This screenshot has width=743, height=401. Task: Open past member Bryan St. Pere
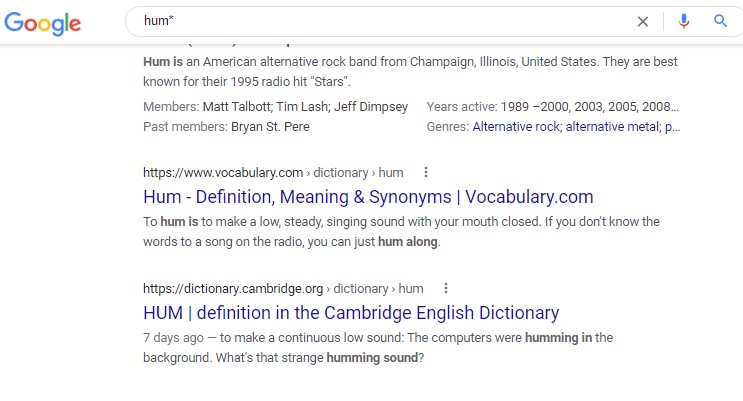point(270,127)
